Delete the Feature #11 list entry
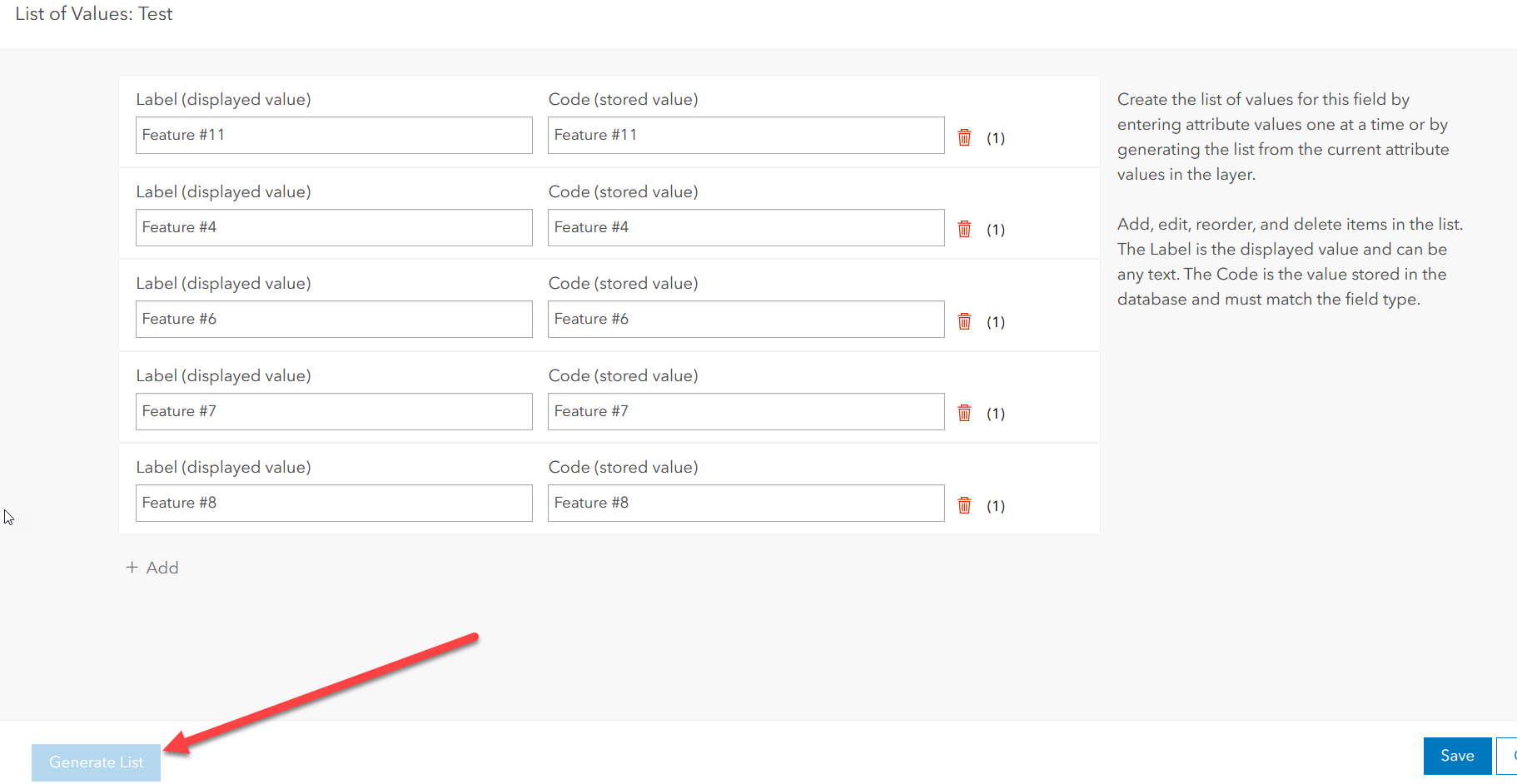 pyautogui.click(x=964, y=137)
